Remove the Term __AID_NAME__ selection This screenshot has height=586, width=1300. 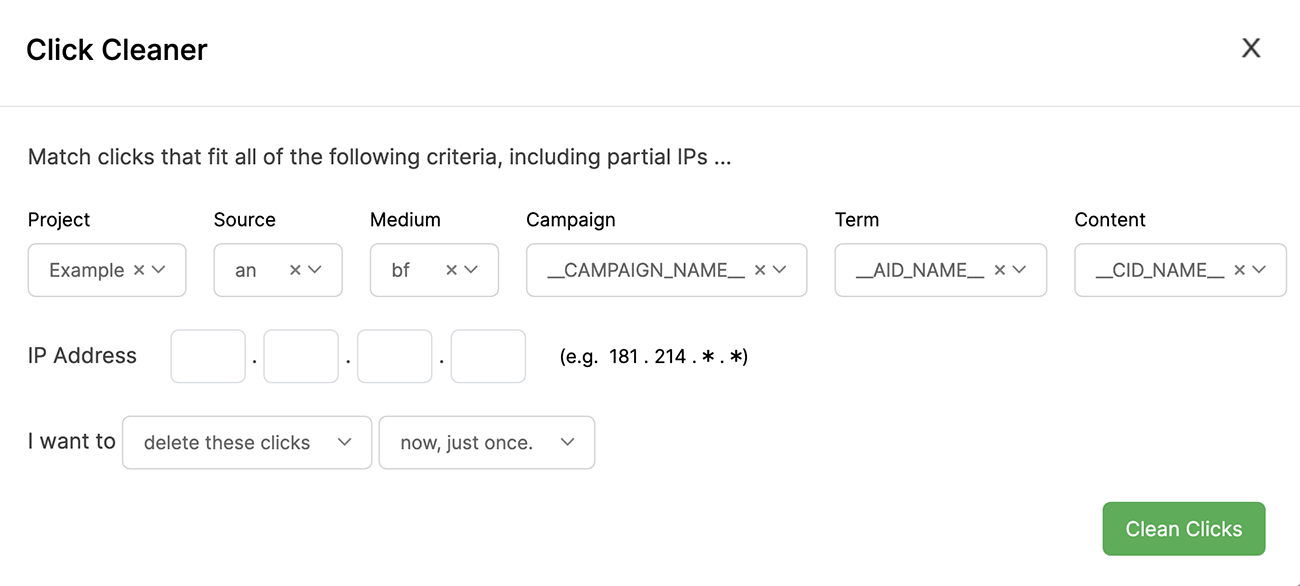(x=1000, y=270)
